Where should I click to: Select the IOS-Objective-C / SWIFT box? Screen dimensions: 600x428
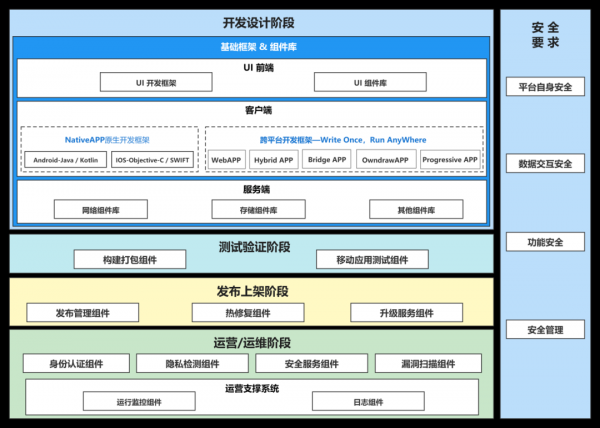pos(153,159)
